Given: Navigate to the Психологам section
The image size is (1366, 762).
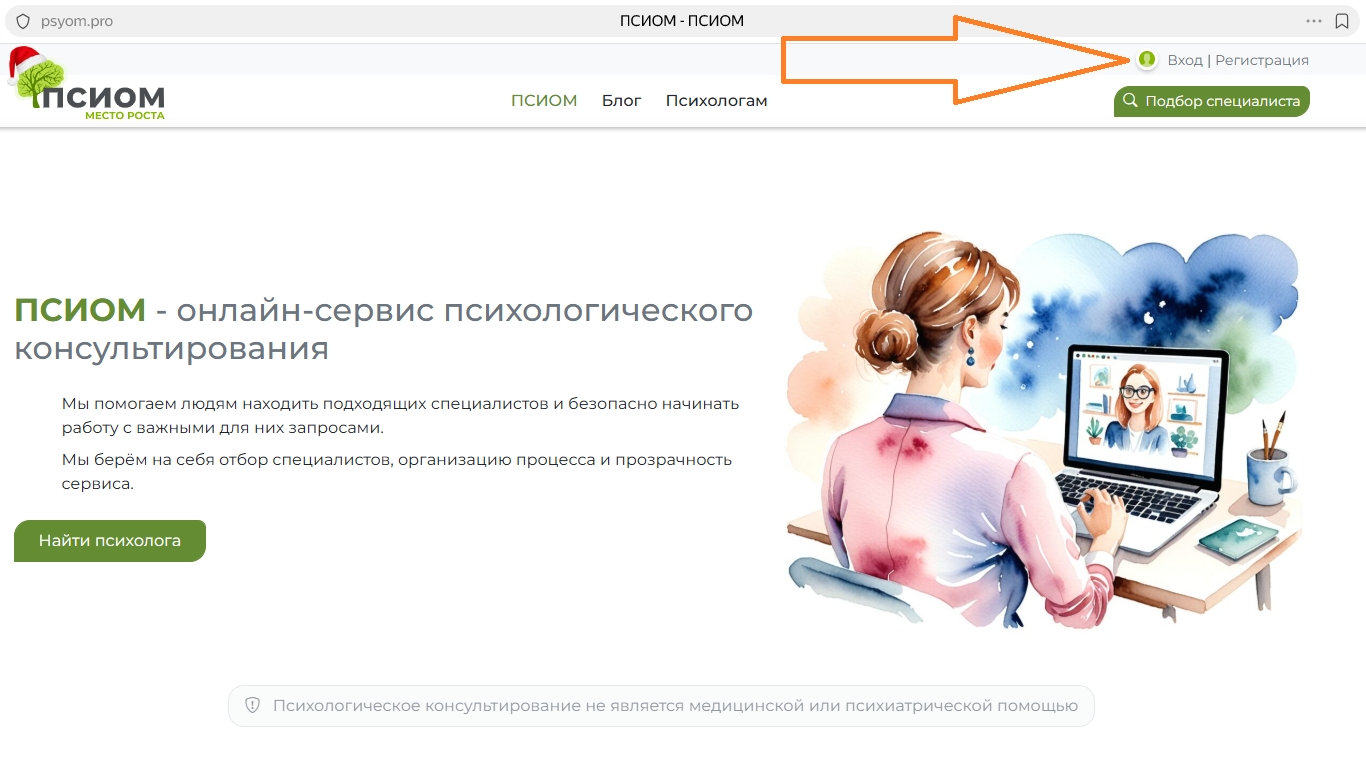Looking at the screenshot, I should pyautogui.click(x=716, y=101).
